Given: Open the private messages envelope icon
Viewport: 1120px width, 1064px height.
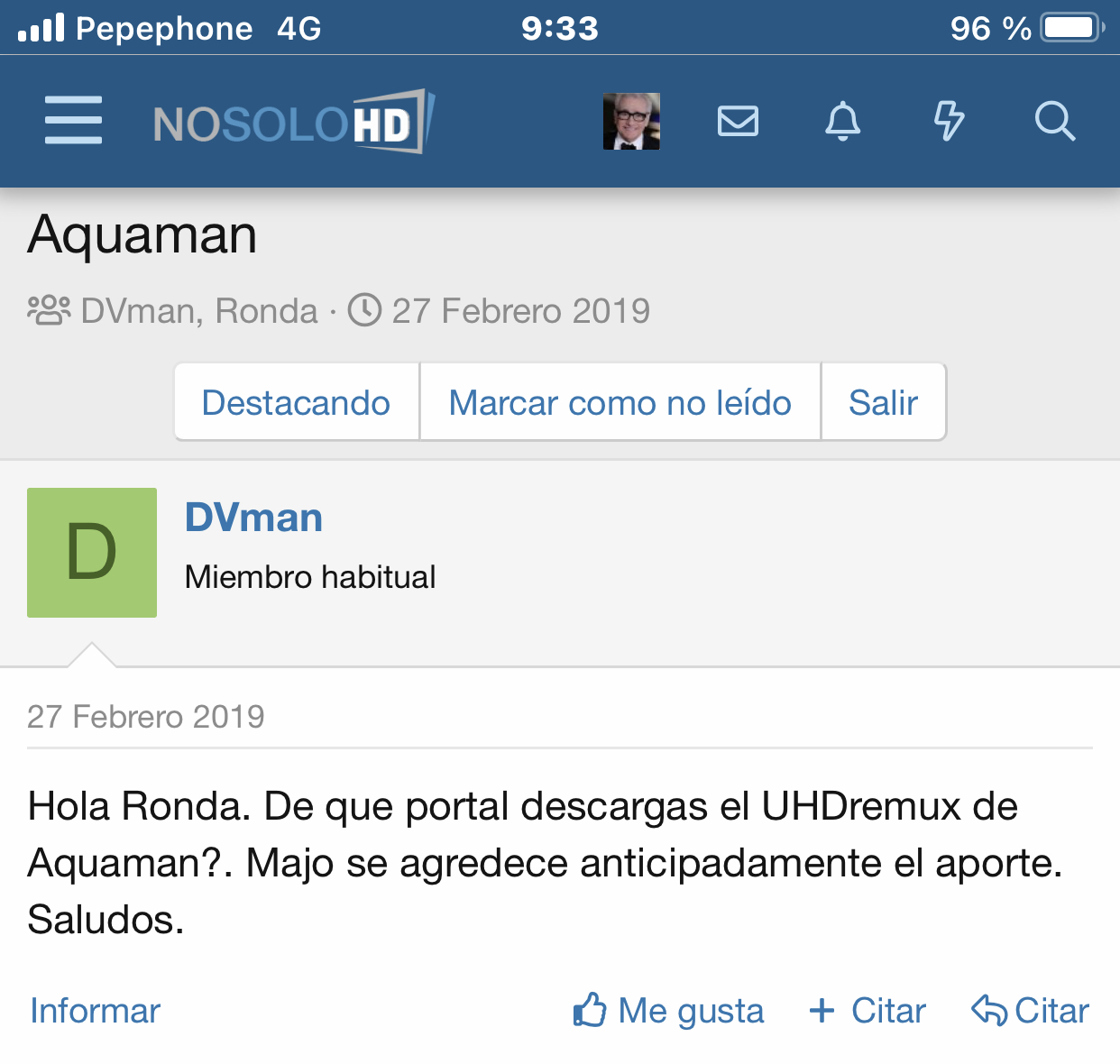Looking at the screenshot, I should coord(738,121).
